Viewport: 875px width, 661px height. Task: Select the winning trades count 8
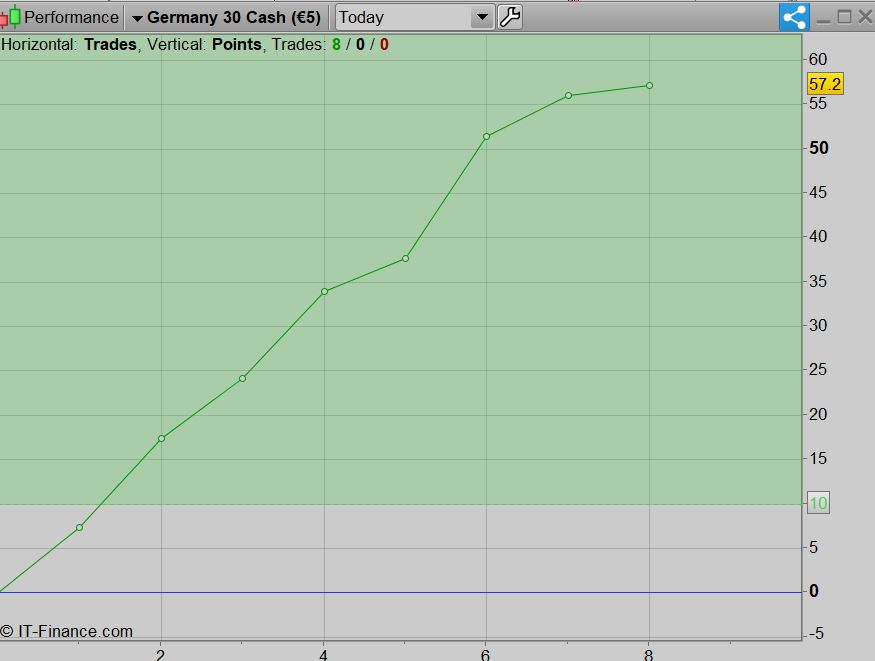pos(336,45)
